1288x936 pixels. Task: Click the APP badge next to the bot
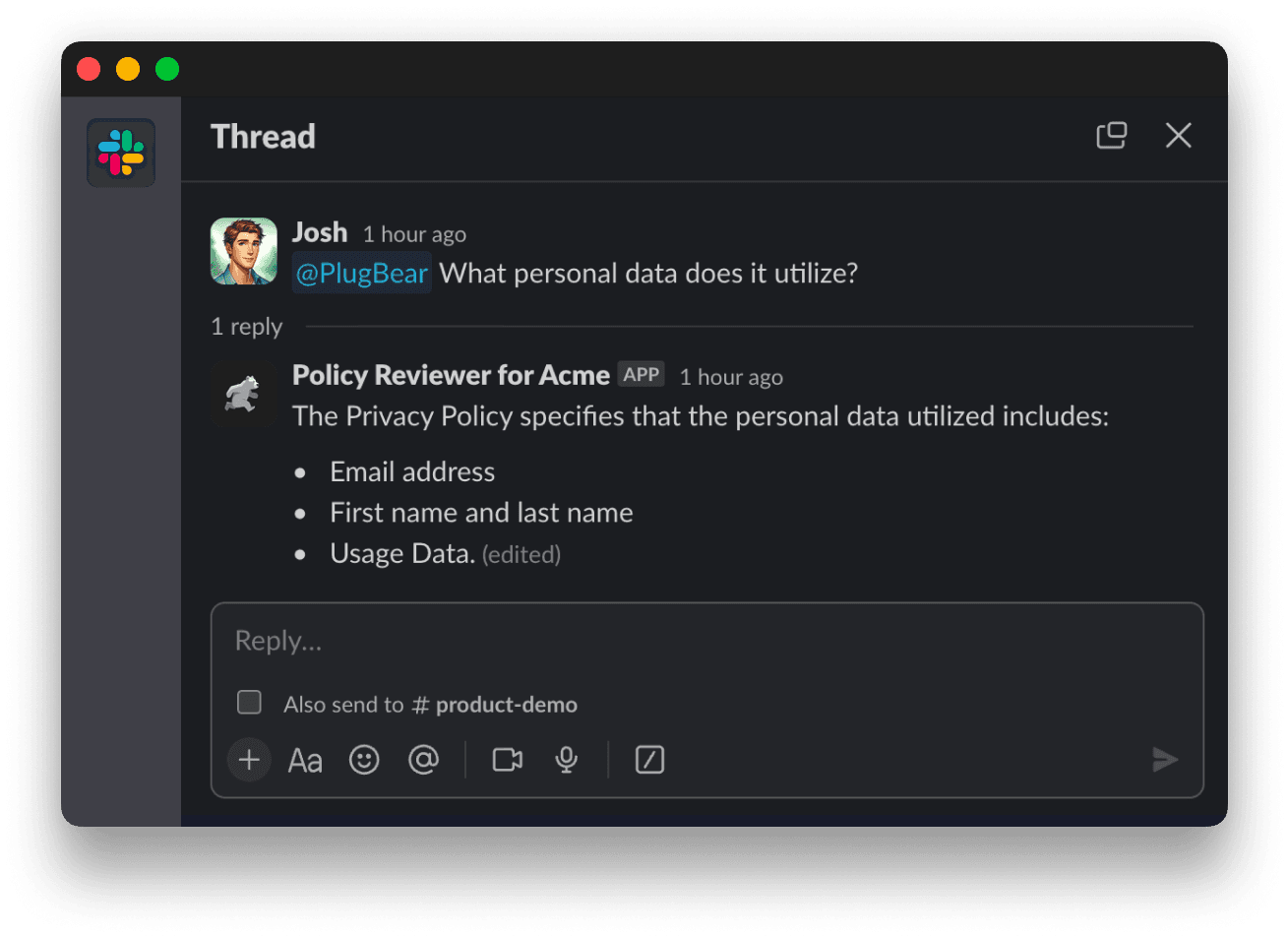pos(642,374)
